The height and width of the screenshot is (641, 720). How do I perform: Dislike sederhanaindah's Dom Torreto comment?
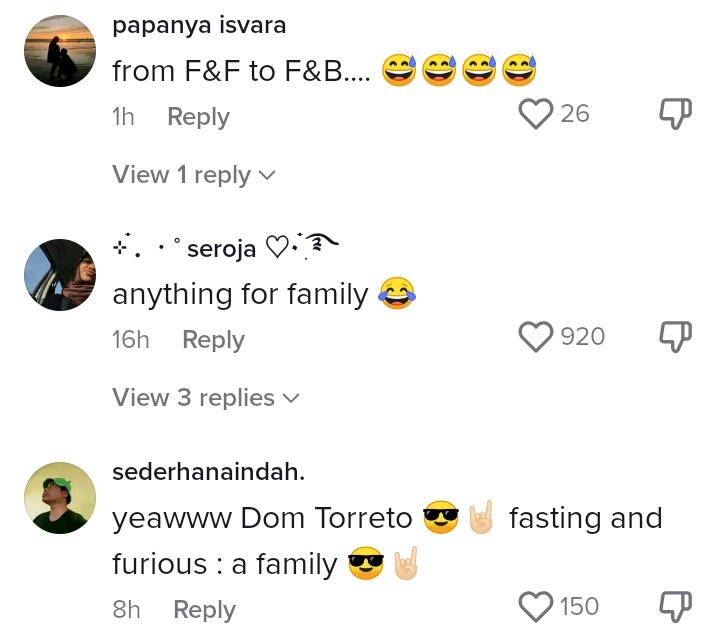click(x=676, y=607)
